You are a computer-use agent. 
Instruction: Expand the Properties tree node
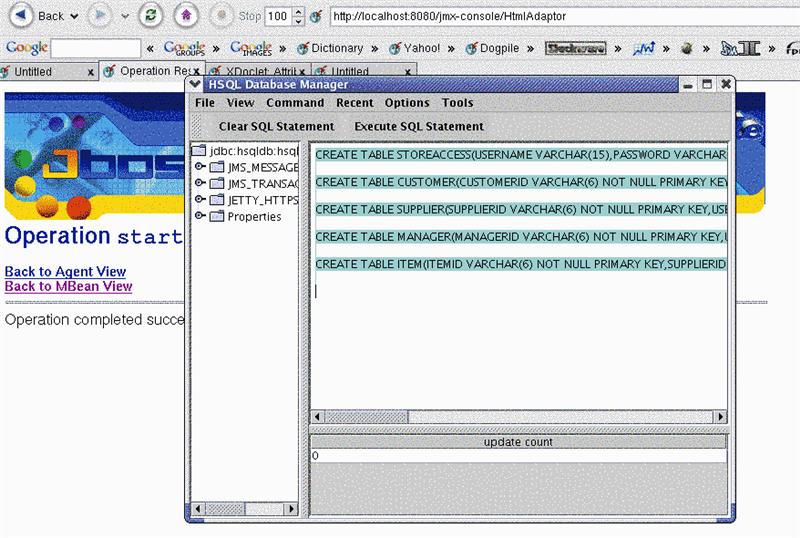tap(201, 216)
